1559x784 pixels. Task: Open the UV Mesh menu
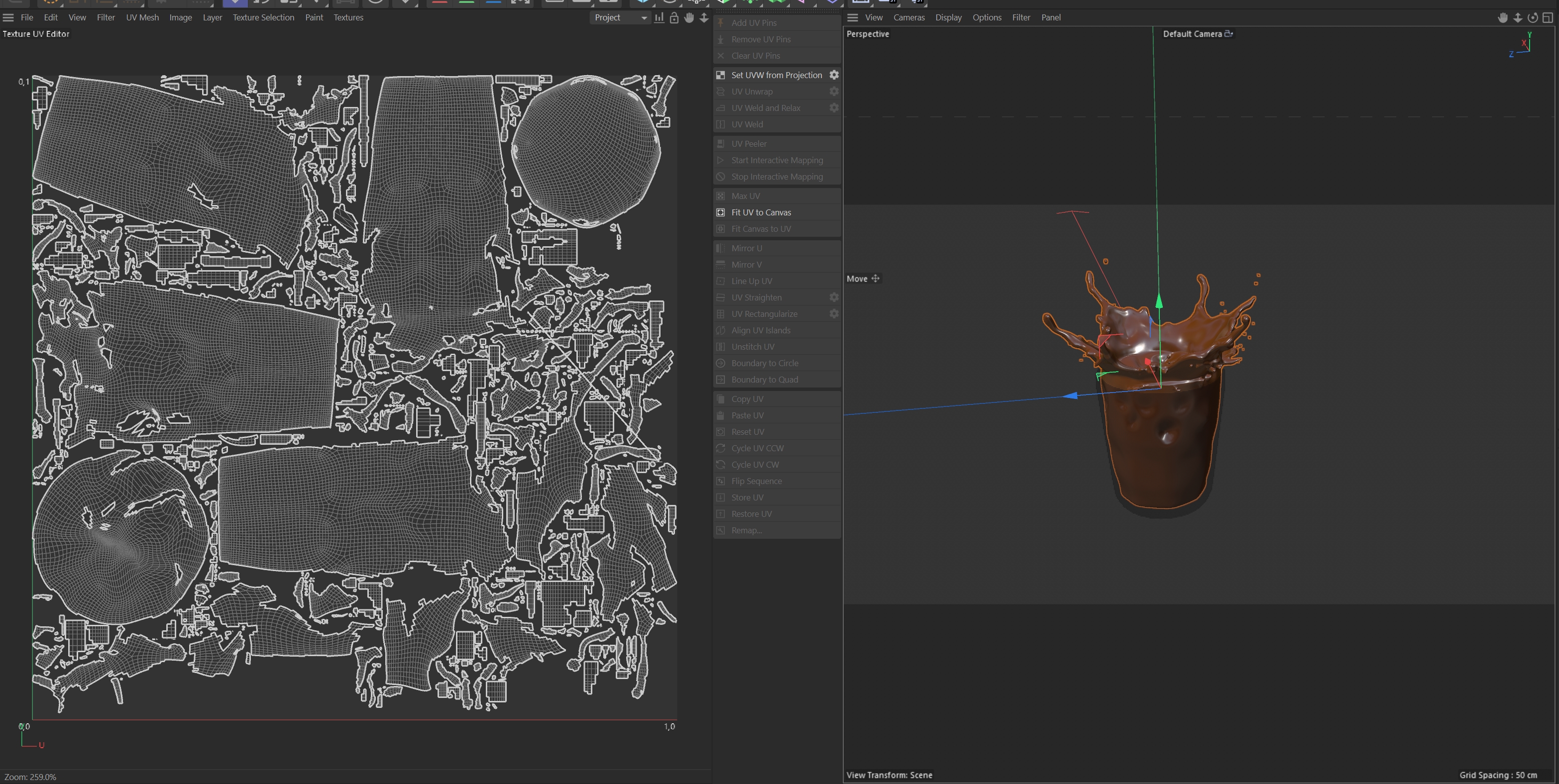[x=142, y=17]
